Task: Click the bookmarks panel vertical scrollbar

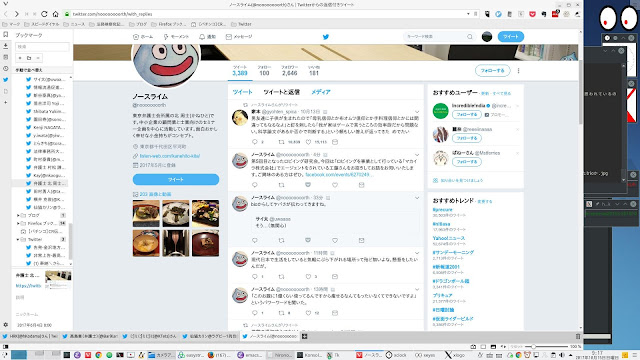Action: click(x=71, y=241)
